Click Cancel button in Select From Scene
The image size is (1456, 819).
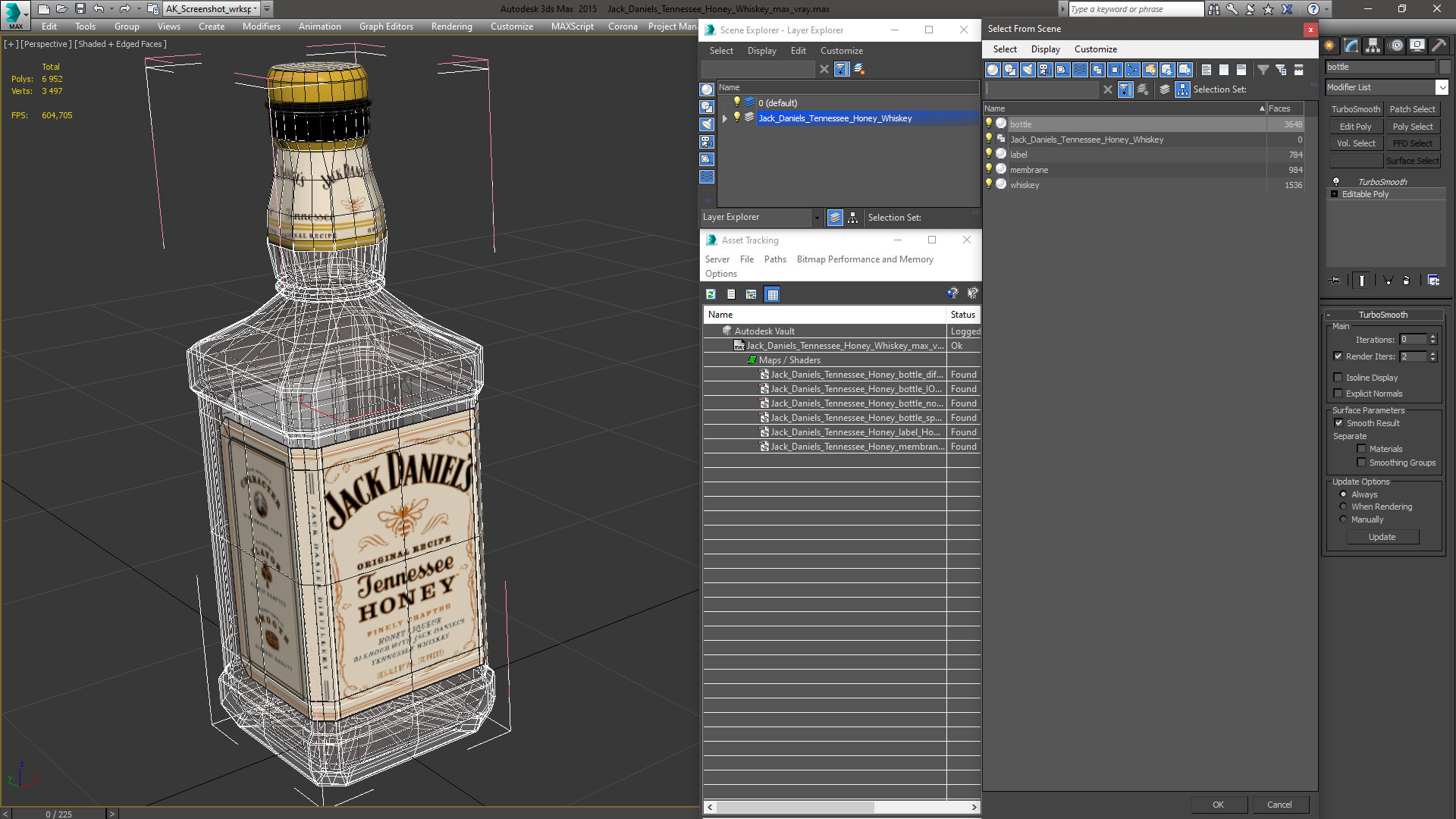click(x=1279, y=805)
